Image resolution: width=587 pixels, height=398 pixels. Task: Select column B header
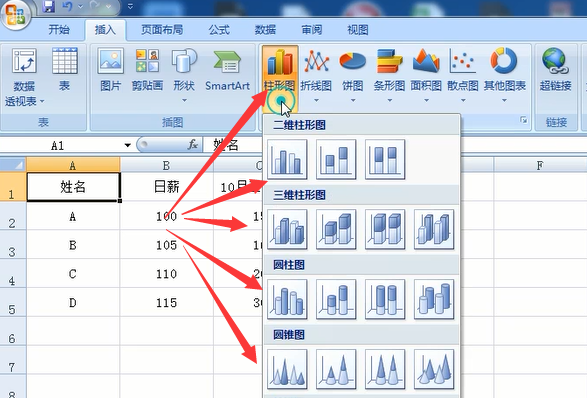click(x=167, y=165)
